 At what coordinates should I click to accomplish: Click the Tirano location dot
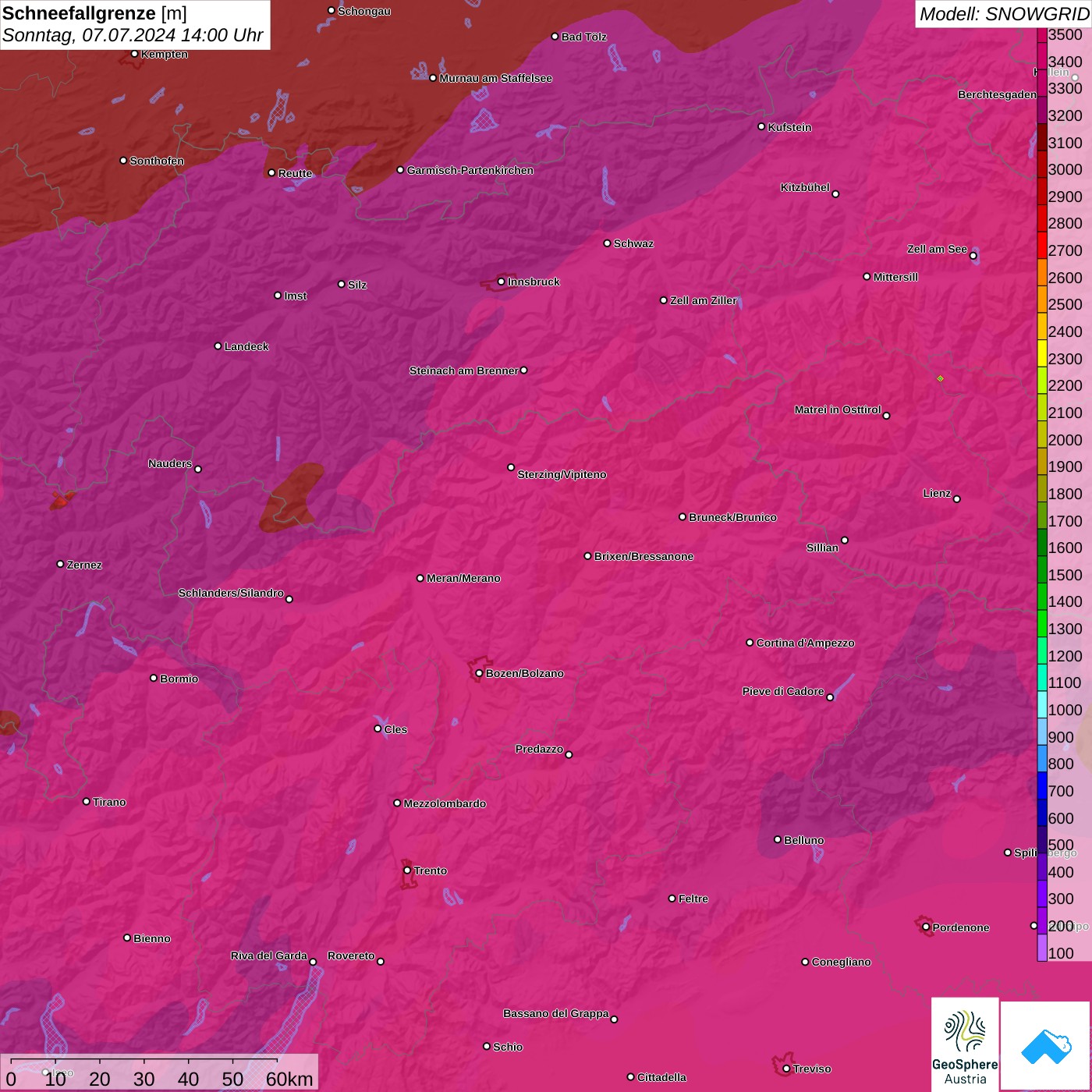87,801
